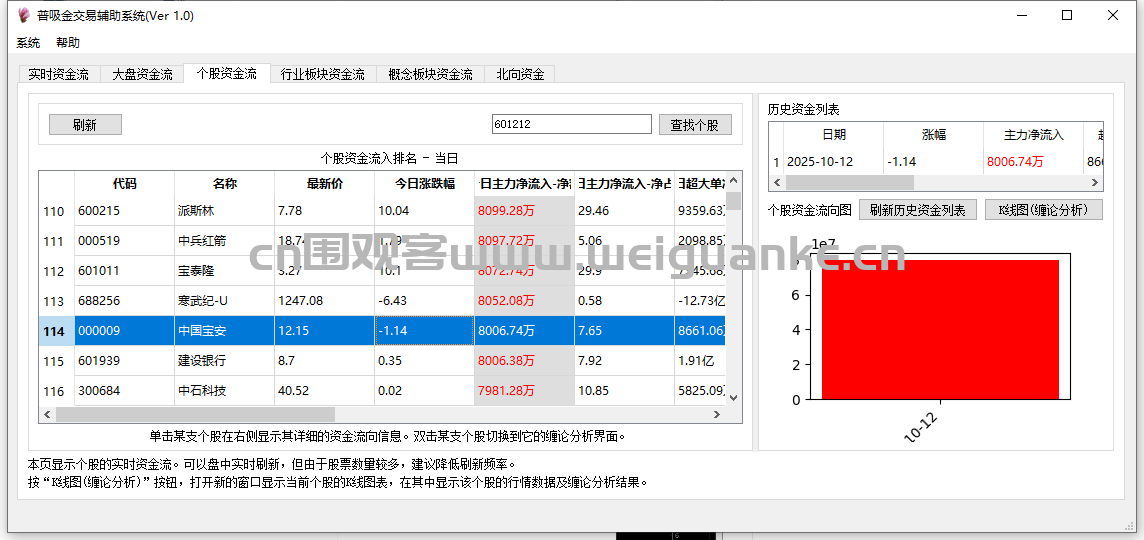Click row header number 116
The image size is (1144, 540).
point(56,390)
